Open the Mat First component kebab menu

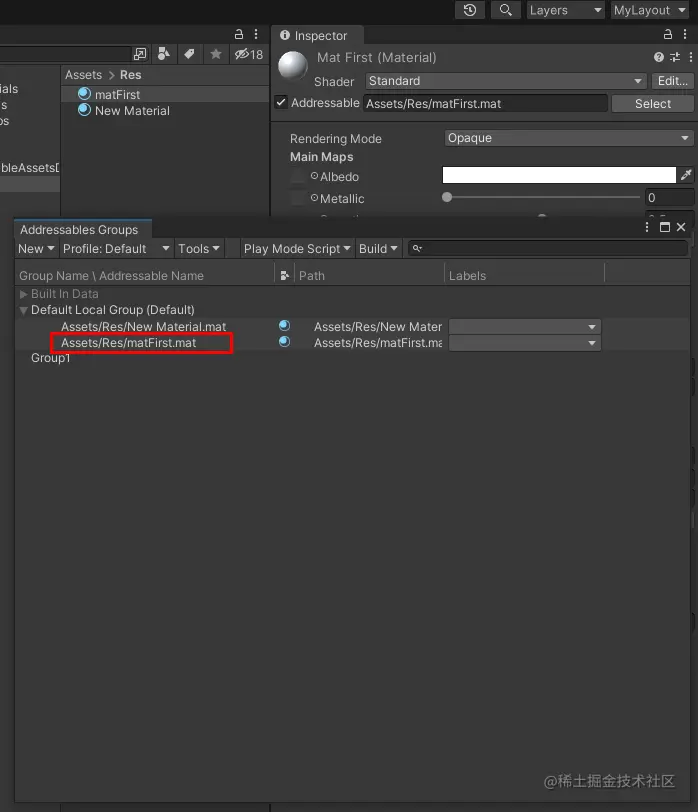pyautogui.click(x=691, y=57)
